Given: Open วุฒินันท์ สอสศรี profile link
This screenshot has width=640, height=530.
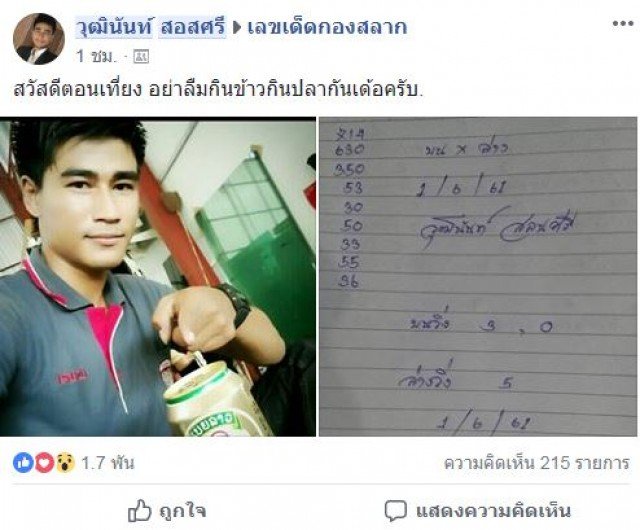Looking at the screenshot, I should [x=151, y=28].
